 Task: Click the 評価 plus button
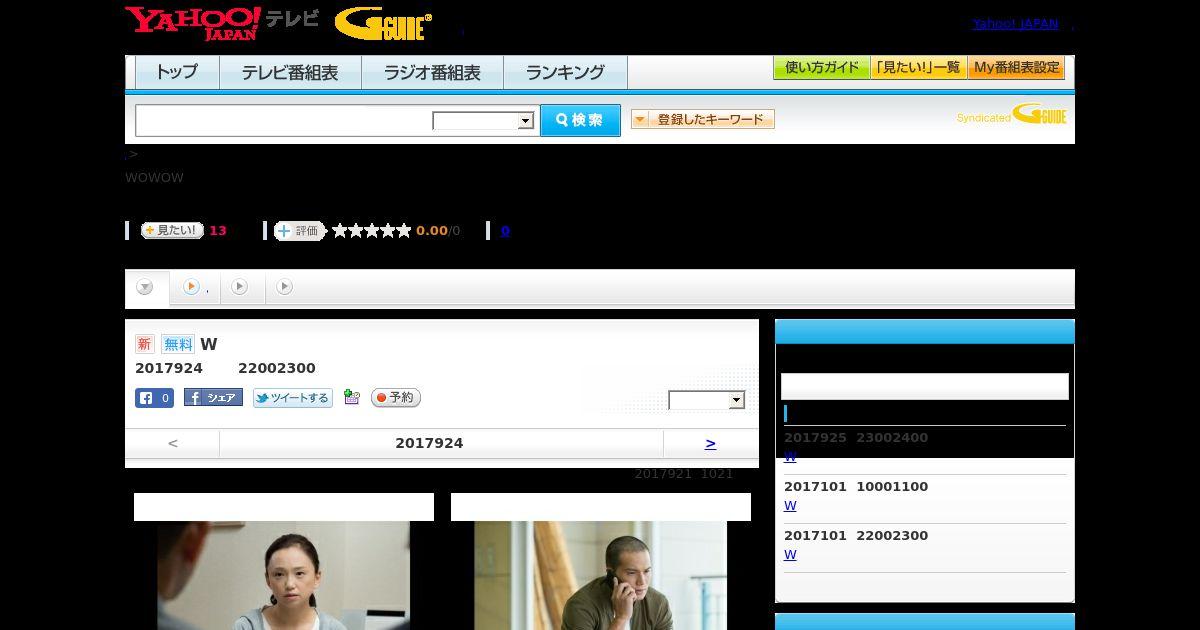[300, 231]
